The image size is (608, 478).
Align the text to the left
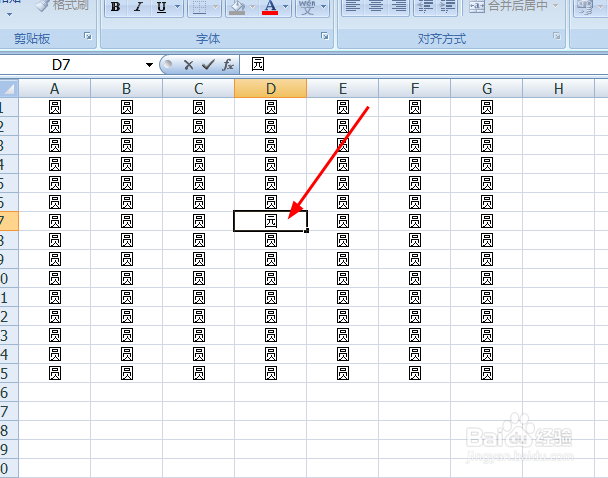[x=352, y=7]
